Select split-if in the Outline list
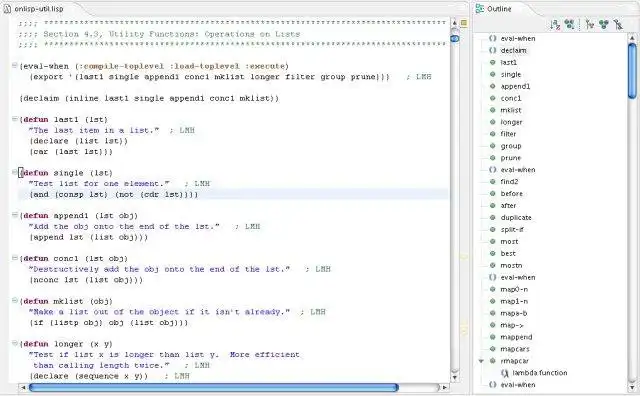This screenshot has height=396, width=640. (512, 229)
